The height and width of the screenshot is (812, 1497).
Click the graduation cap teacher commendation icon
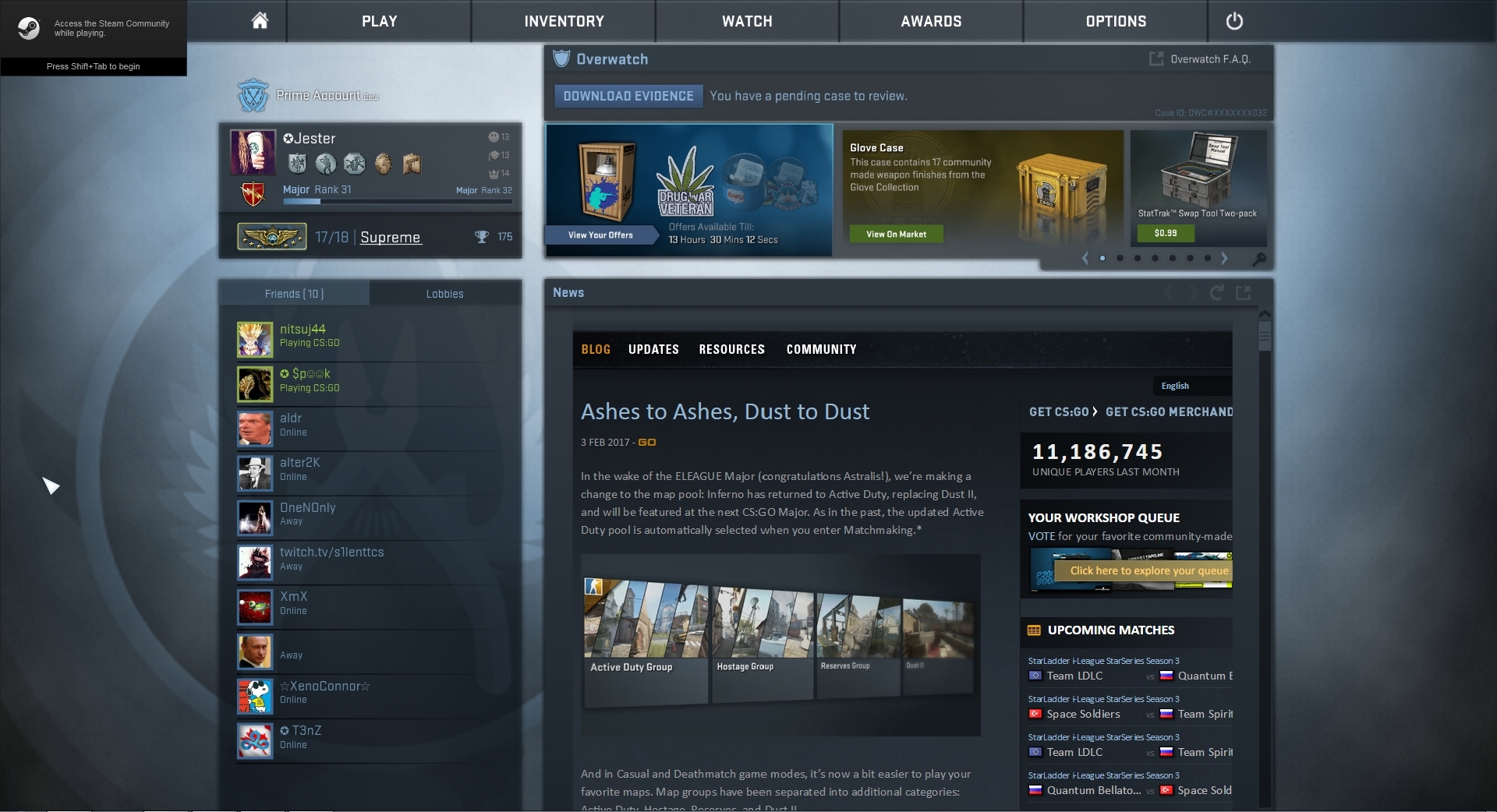[494, 155]
